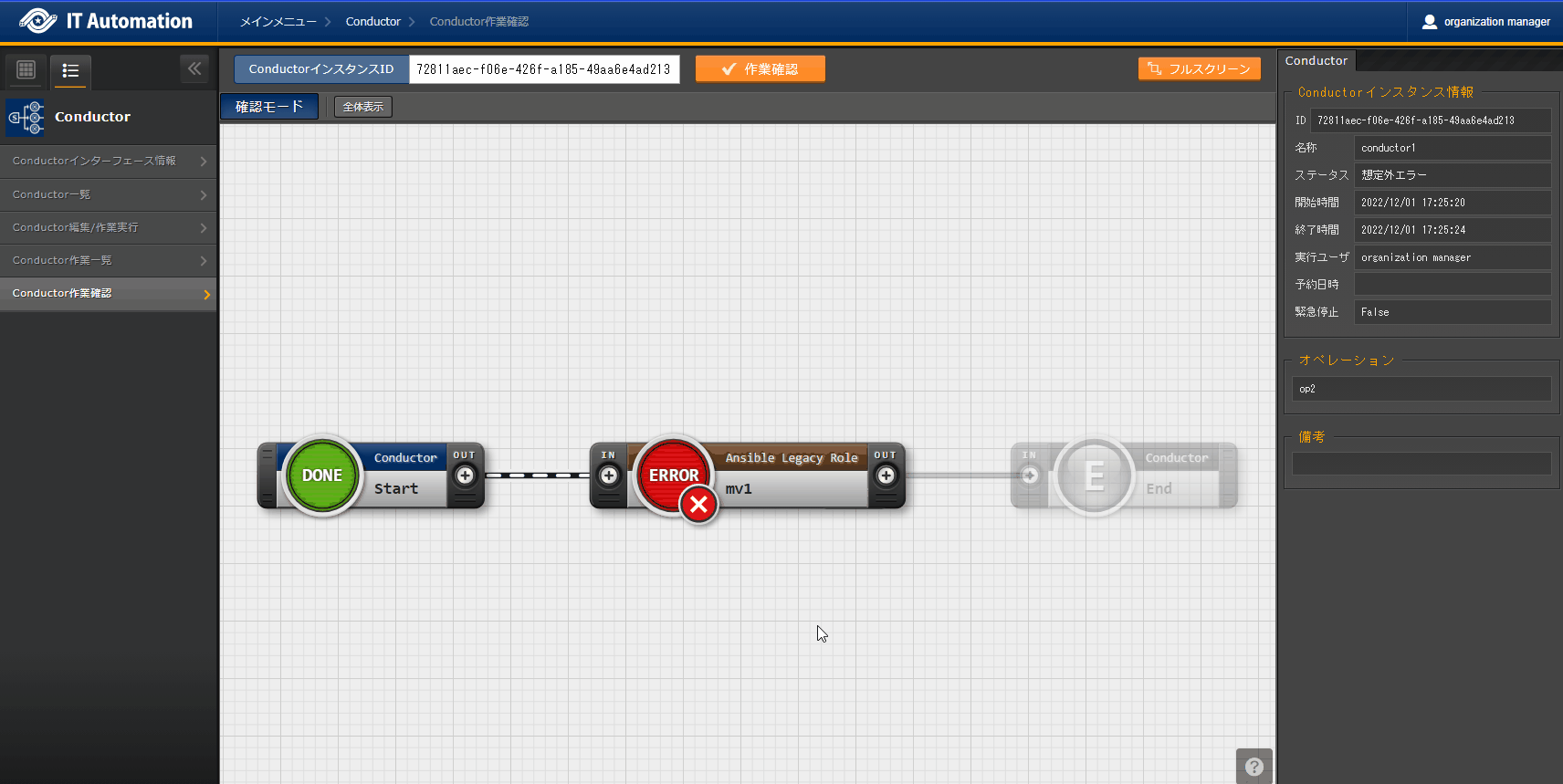The height and width of the screenshot is (784, 1563).
Task: Click the Conductor instance ID input field
Action: [x=544, y=69]
